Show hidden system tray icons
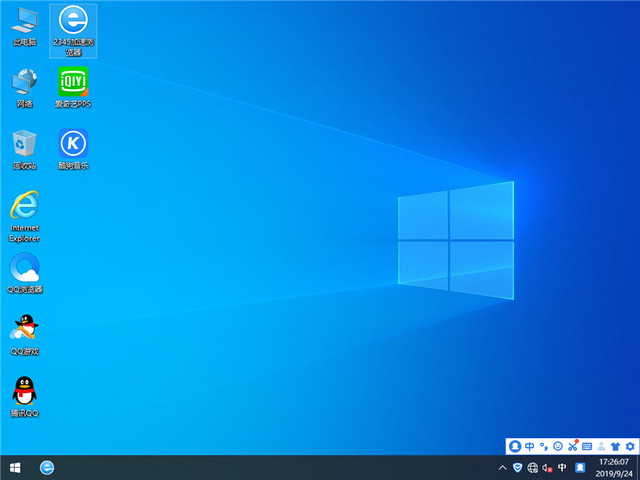 503,468
